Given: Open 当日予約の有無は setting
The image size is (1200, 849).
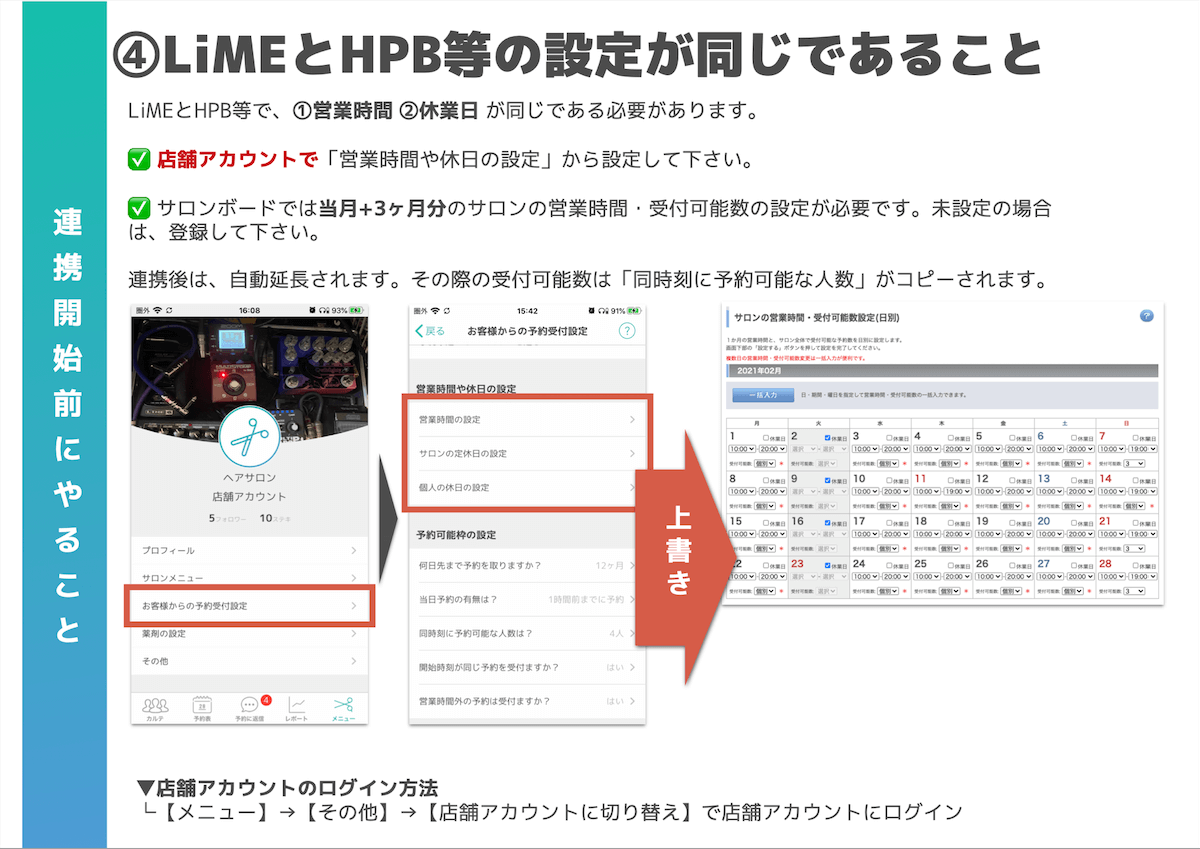Looking at the screenshot, I should point(526,599).
